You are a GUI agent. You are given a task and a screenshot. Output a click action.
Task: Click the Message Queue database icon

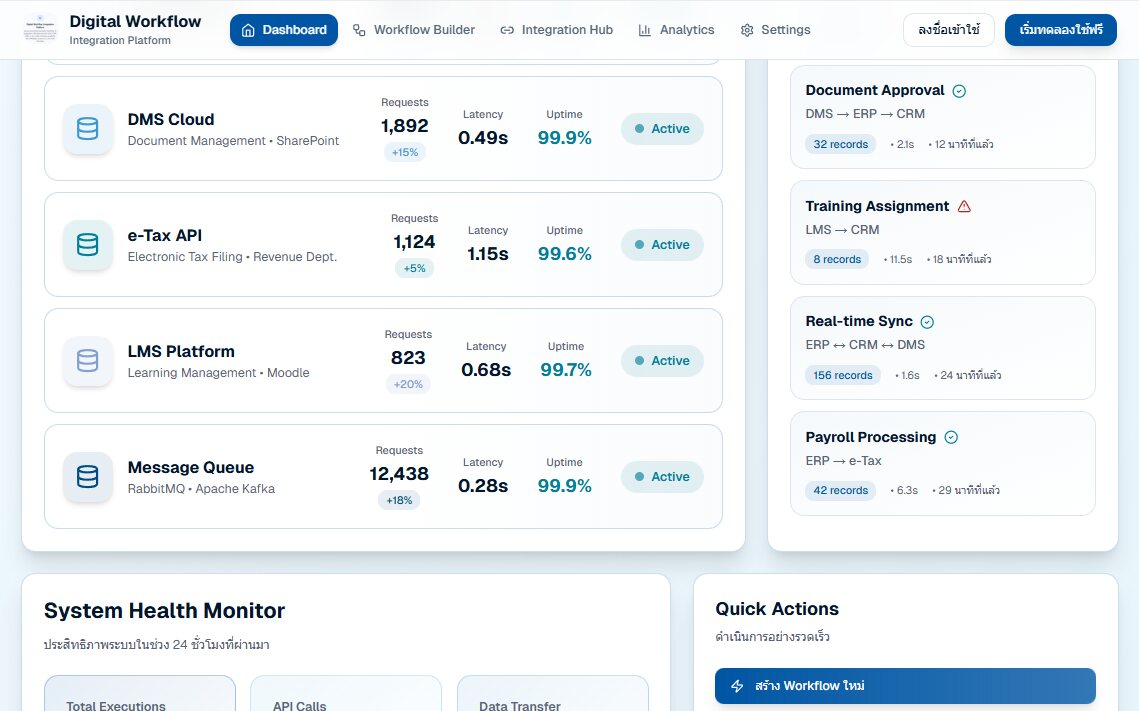tap(88, 476)
